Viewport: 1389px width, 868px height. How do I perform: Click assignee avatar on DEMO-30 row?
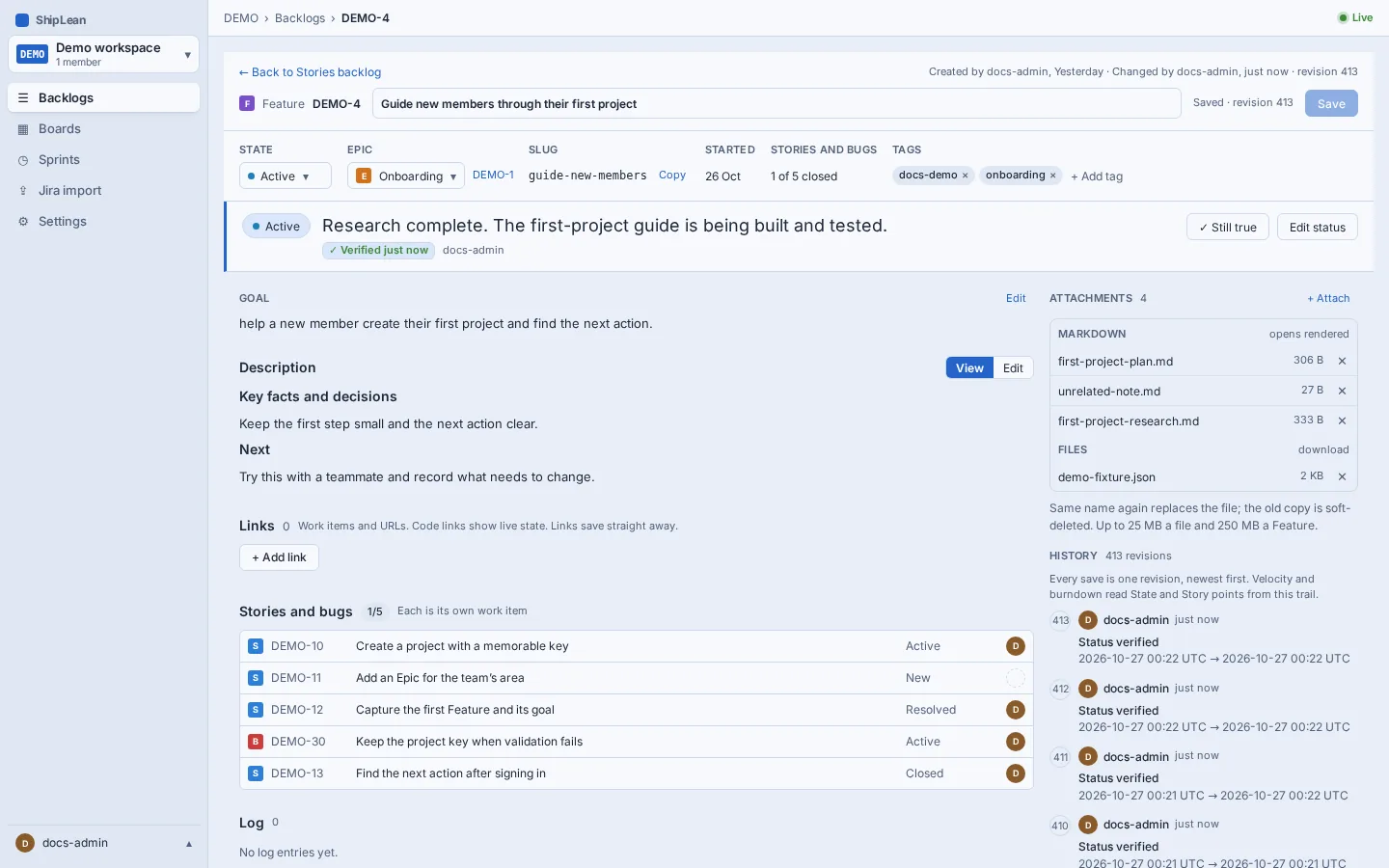click(x=1015, y=742)
